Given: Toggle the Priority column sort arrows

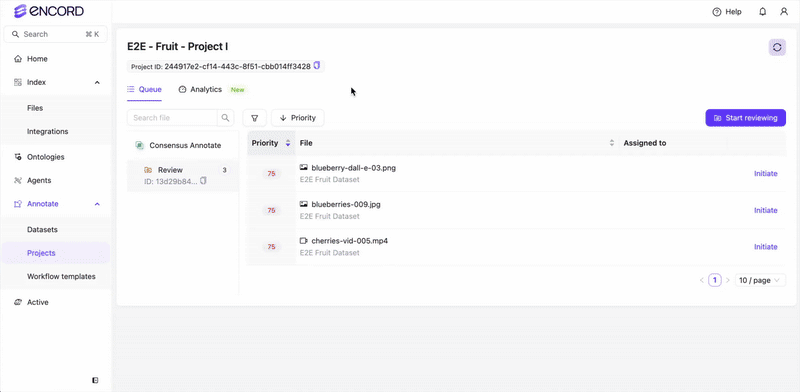Looking at the screenshot, I should coord(288,143).
